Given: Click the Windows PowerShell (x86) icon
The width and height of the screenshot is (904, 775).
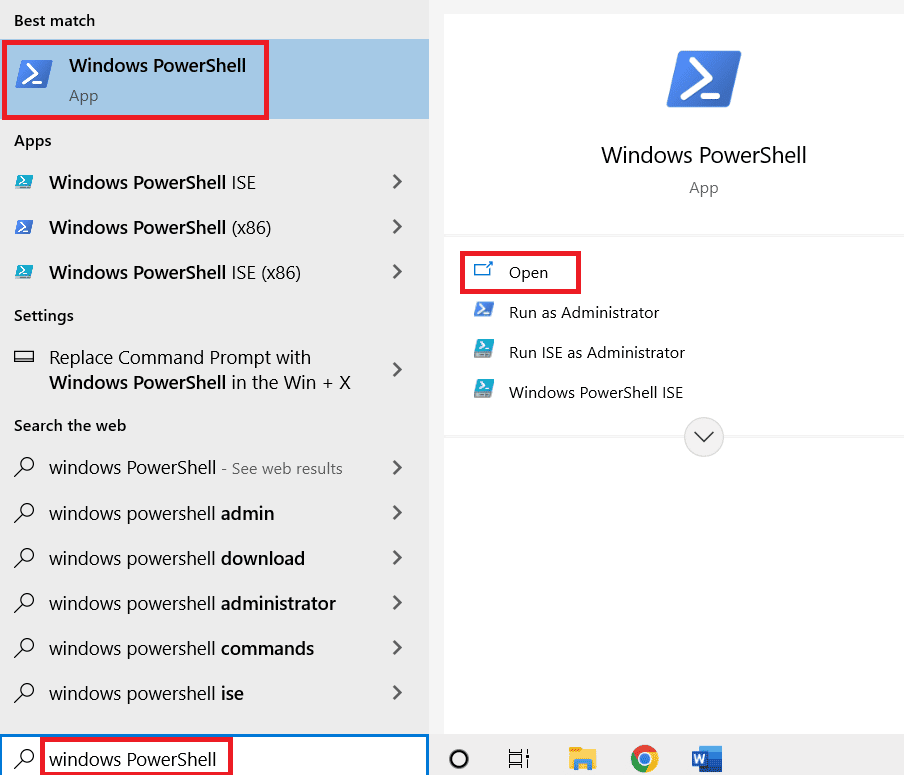Looking at the screenshot, I should pos(26,227).
